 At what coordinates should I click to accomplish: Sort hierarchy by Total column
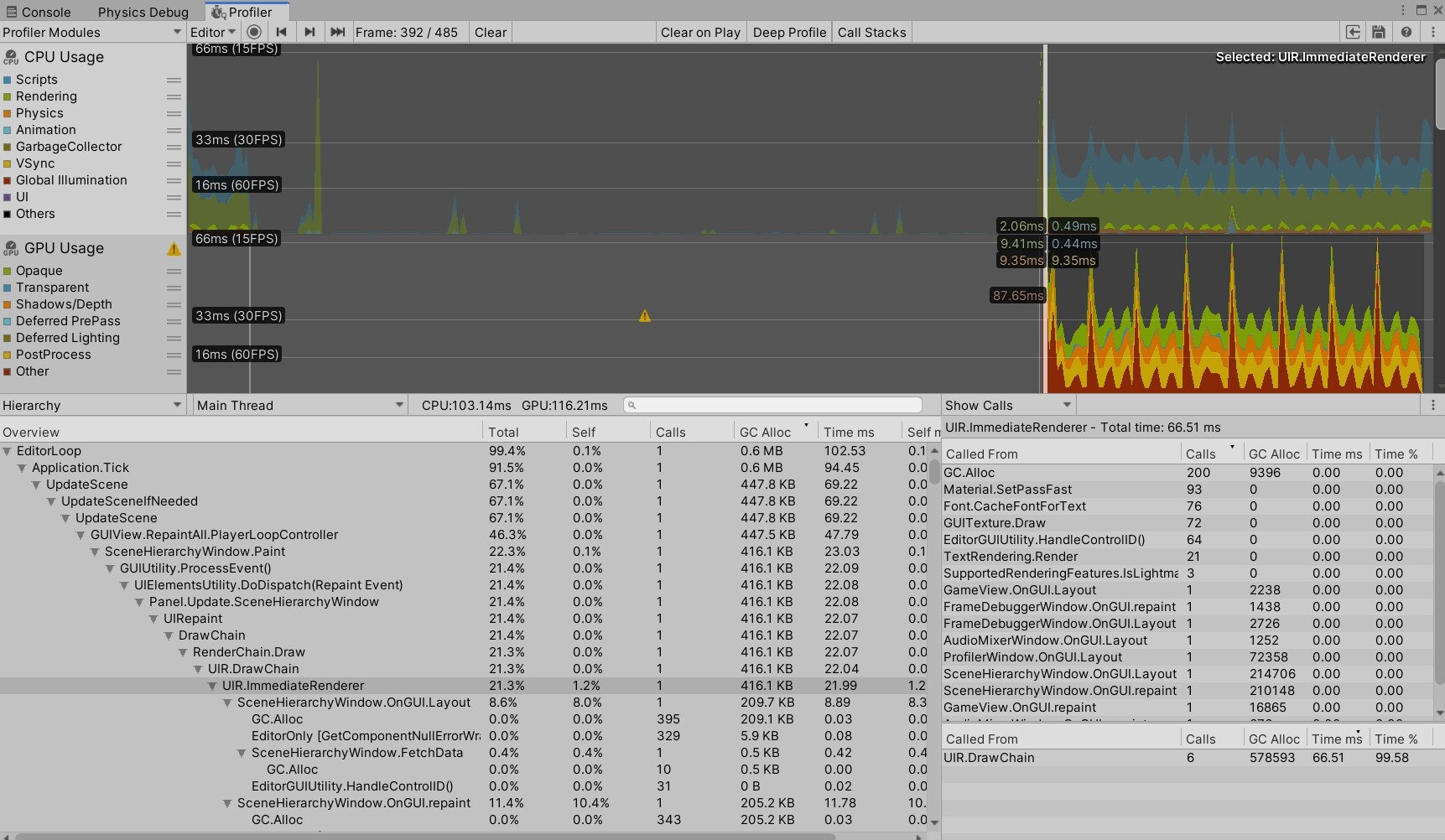coord(524,432)
